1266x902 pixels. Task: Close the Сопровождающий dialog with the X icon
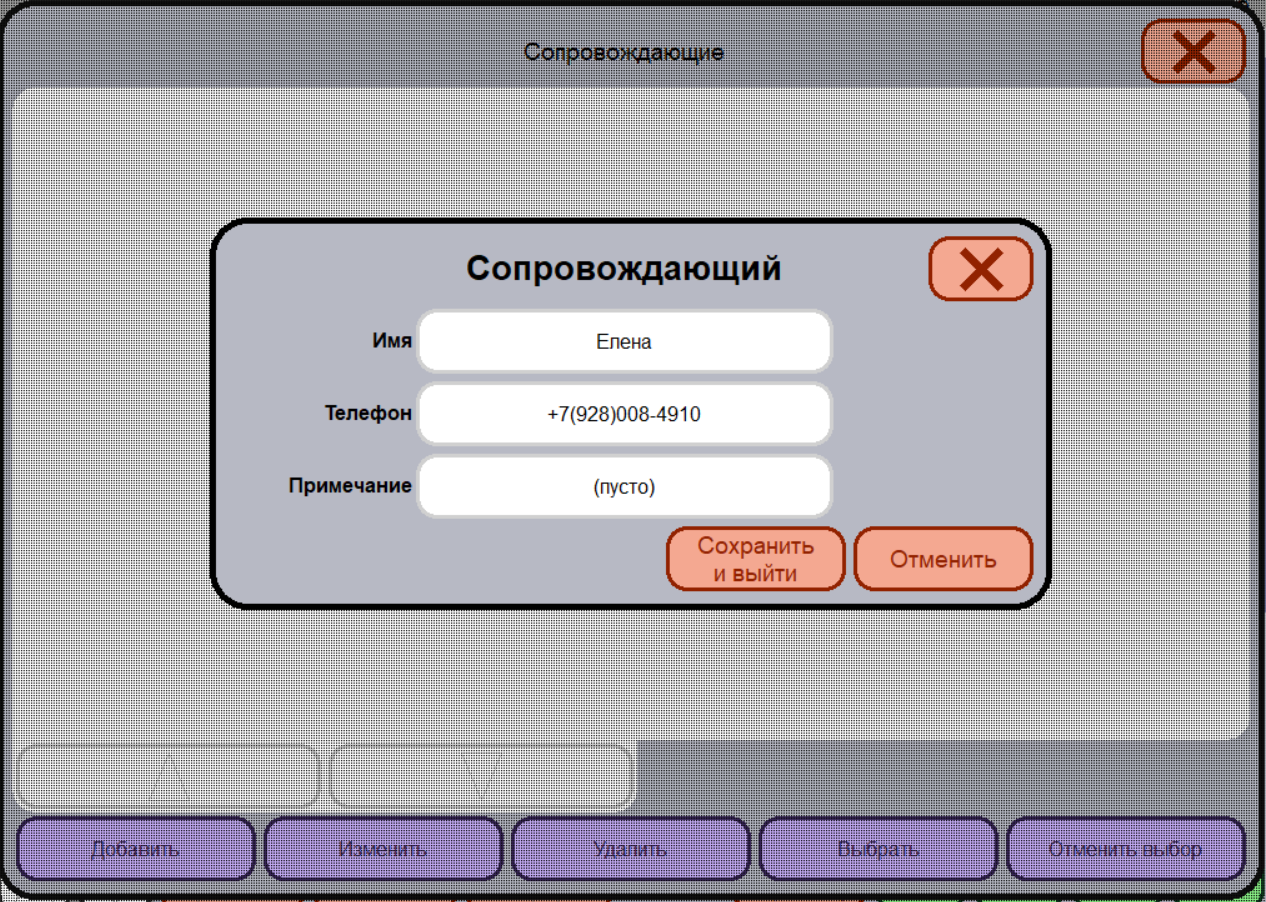980,269
